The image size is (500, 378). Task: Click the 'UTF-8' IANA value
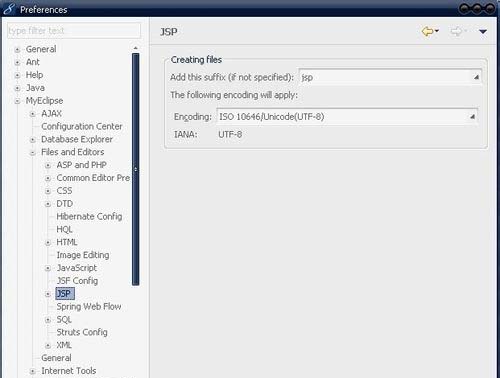pyautogui.click(x=230, y=135)
